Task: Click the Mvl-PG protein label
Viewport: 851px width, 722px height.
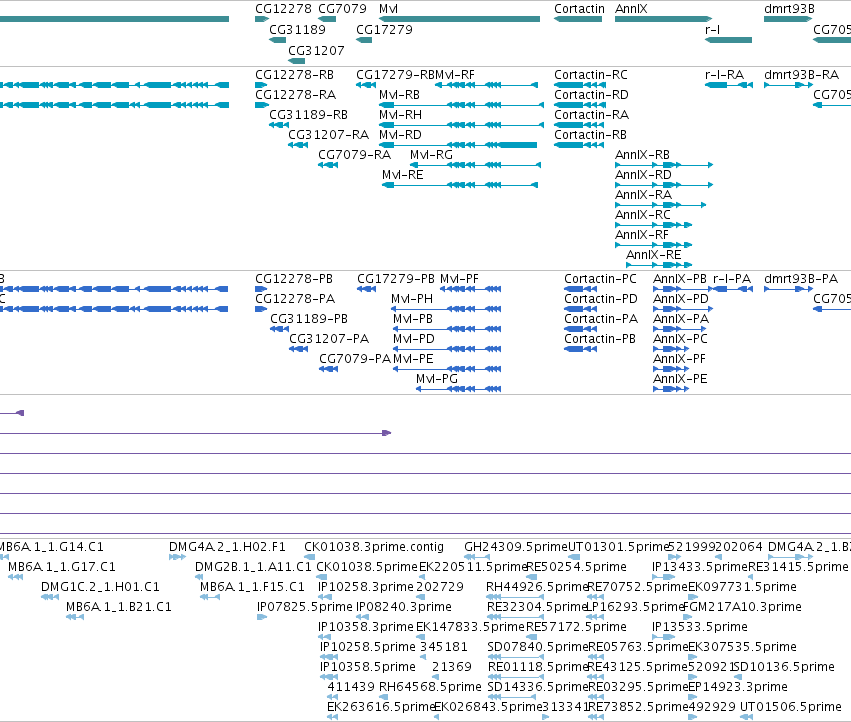Action: tap(436, 378)
